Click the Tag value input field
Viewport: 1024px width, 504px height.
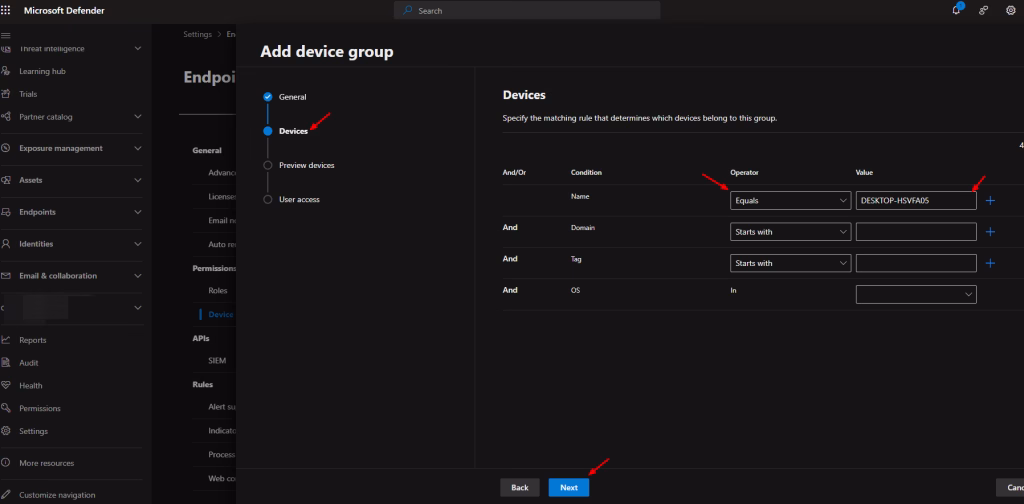(916, 263)
